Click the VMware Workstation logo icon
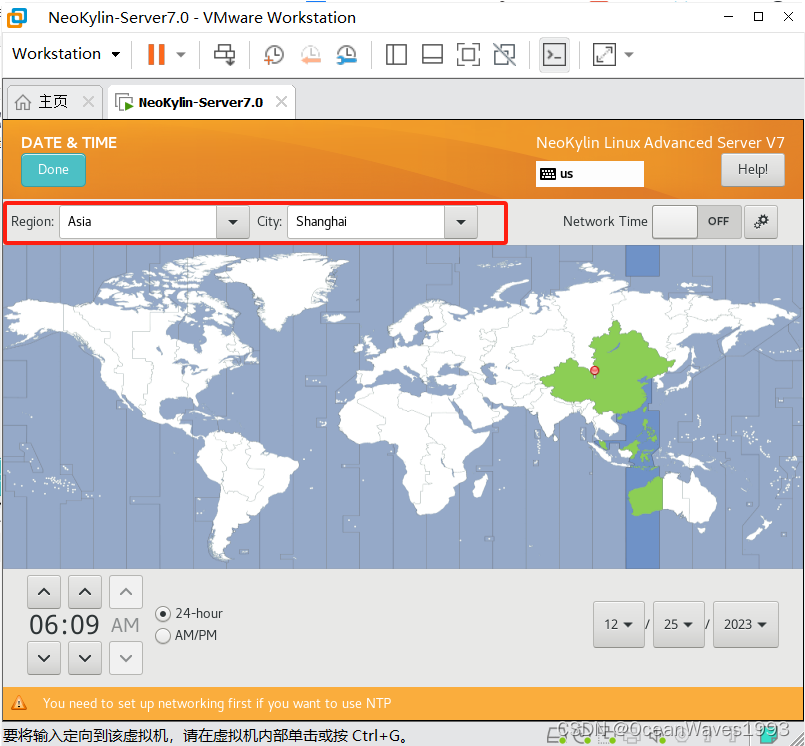The height and width of the screenshot is (746, 805). [x=17, y=17]
